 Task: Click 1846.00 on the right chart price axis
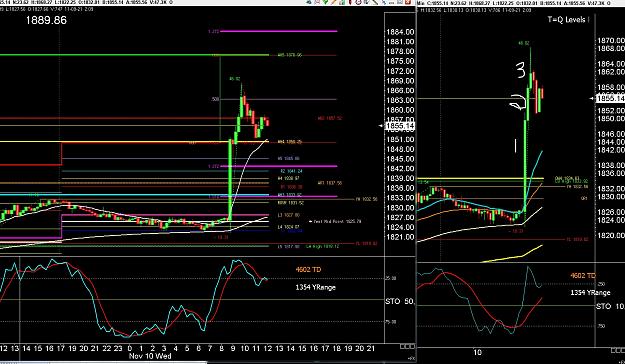(611, 134)
